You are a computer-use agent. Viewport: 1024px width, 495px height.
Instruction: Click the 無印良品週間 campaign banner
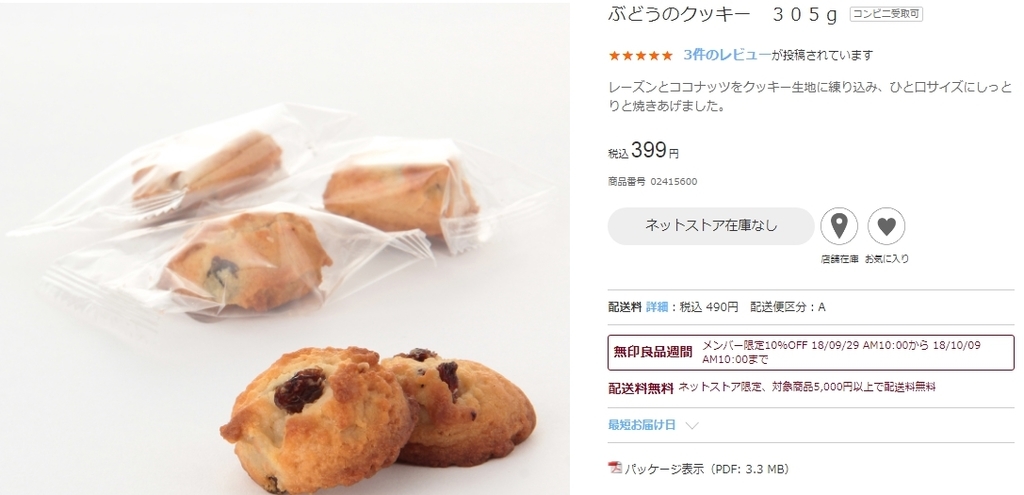tap(810, 353)
